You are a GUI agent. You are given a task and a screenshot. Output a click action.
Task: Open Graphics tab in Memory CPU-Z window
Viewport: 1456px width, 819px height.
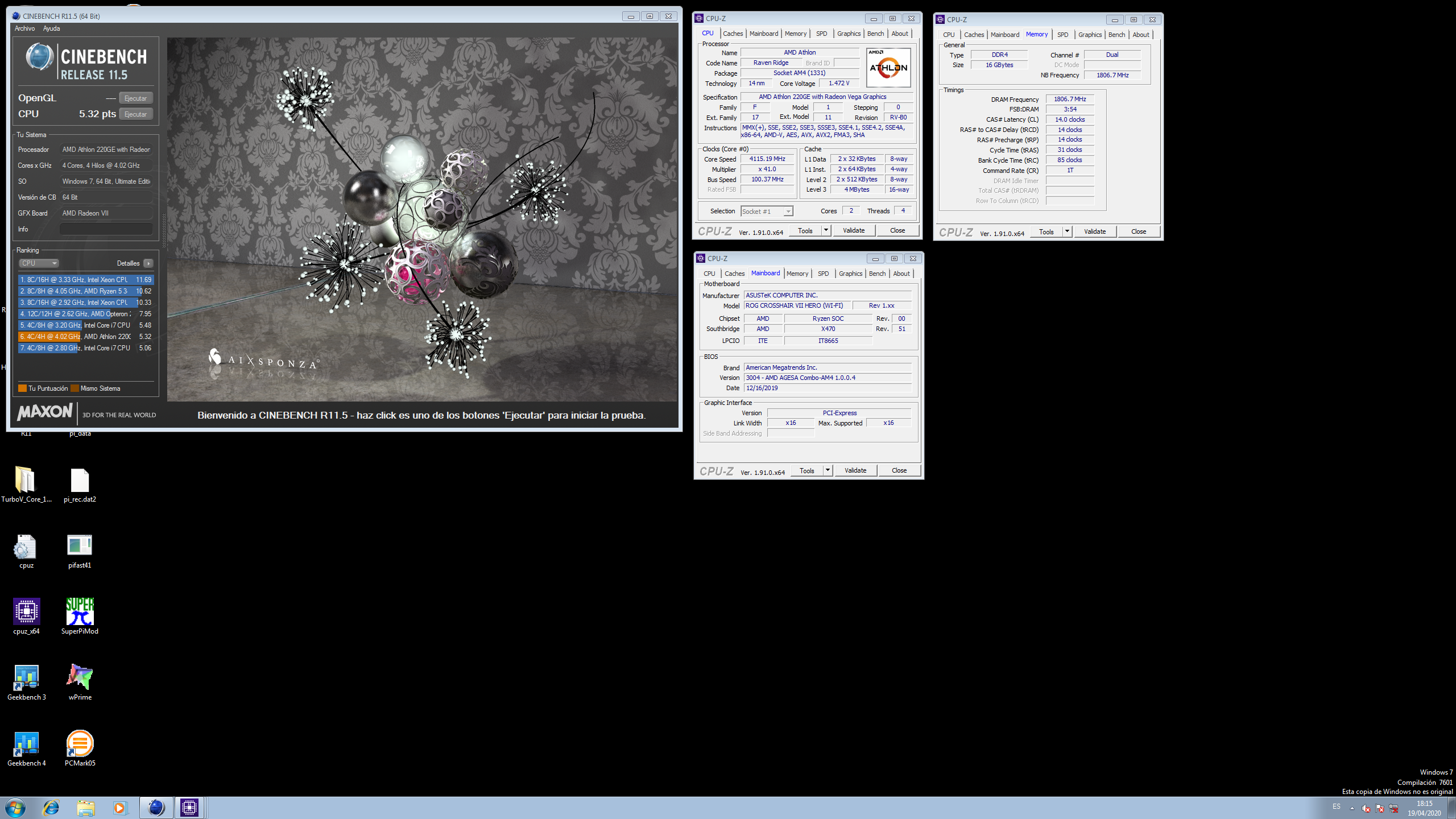coord(1090,35)
